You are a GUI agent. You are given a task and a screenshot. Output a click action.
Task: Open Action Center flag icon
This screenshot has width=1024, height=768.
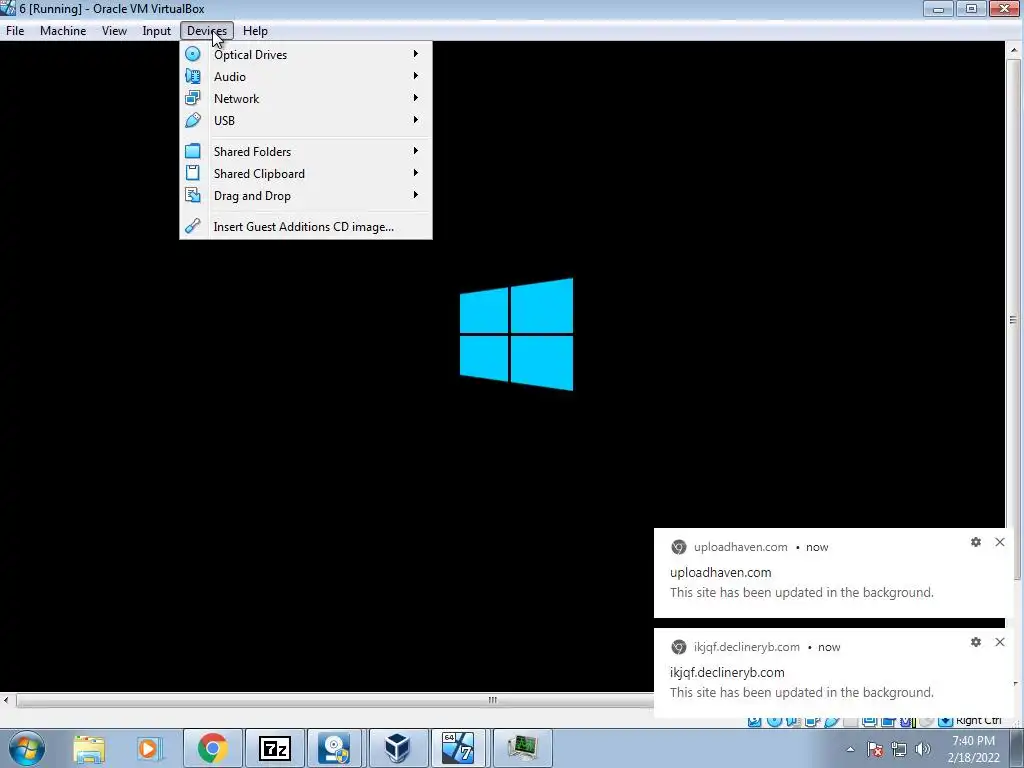coord(875,749)
